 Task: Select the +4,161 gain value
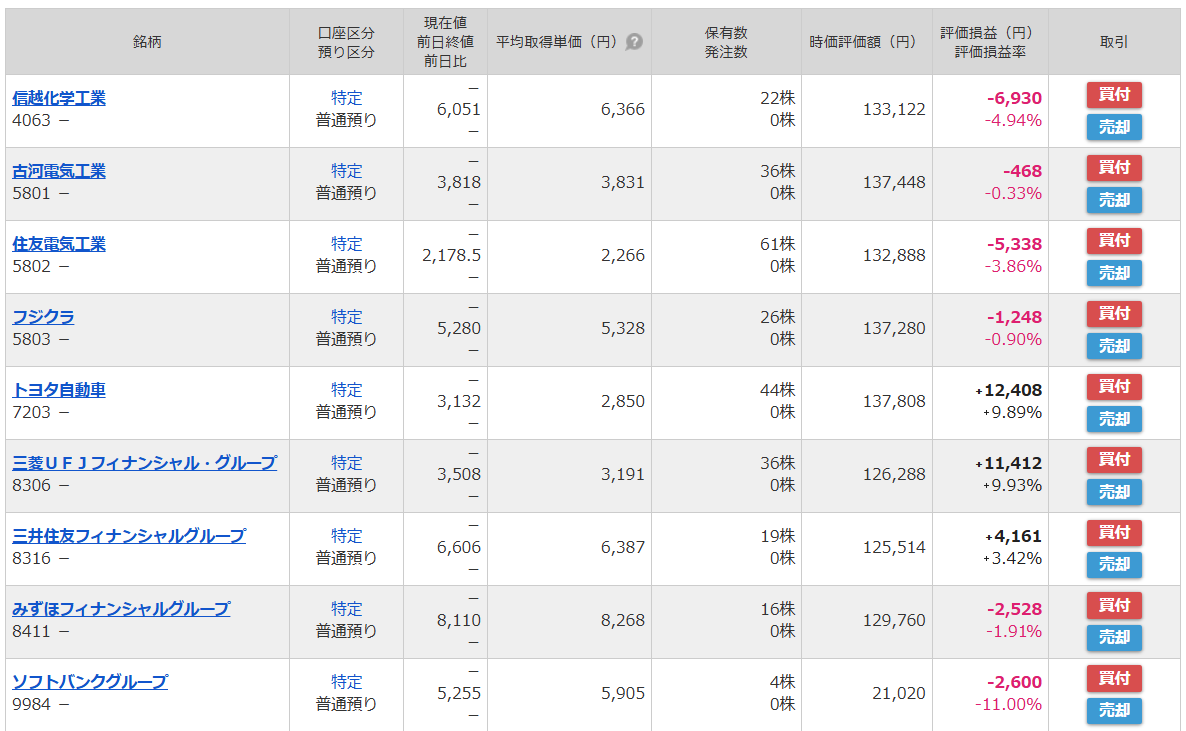tap(1014, 537)
